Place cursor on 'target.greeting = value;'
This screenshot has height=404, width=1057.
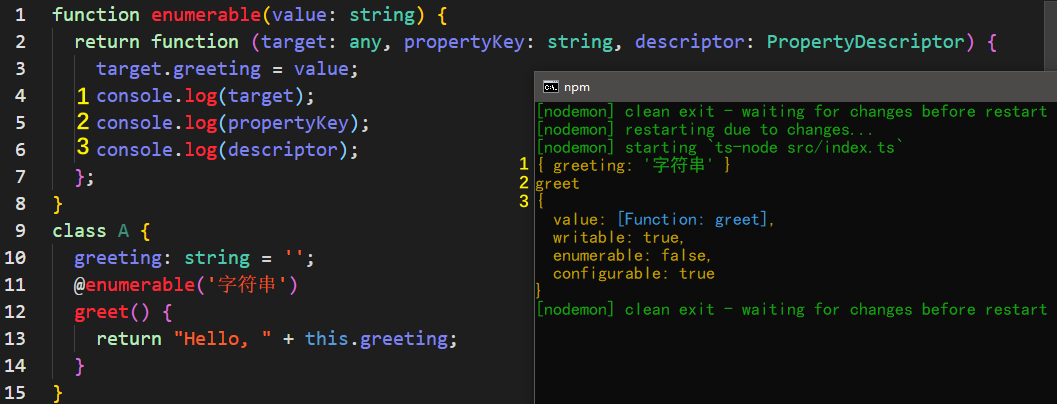(x=229, y=69)
